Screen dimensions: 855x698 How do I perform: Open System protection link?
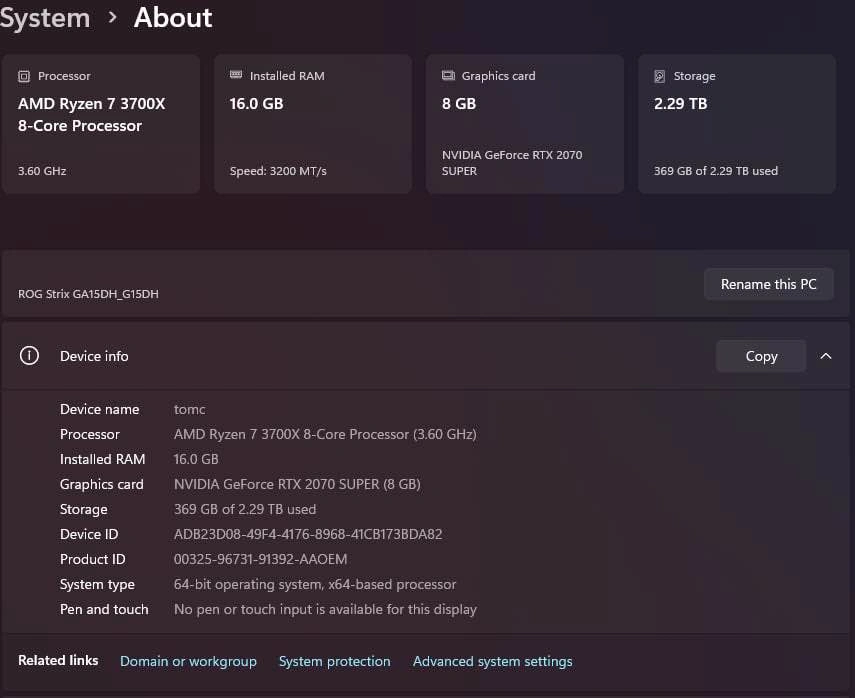[334, 661]
